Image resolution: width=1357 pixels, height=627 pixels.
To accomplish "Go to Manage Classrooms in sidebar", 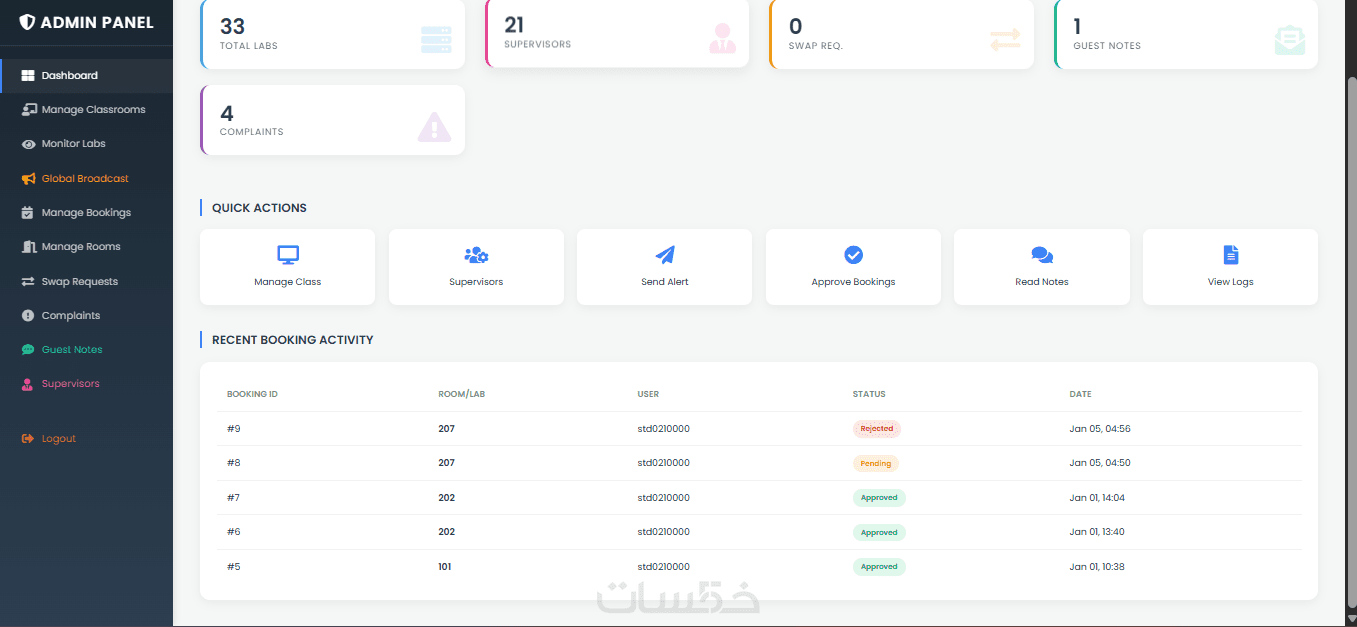I will click(x=87, y=110).
